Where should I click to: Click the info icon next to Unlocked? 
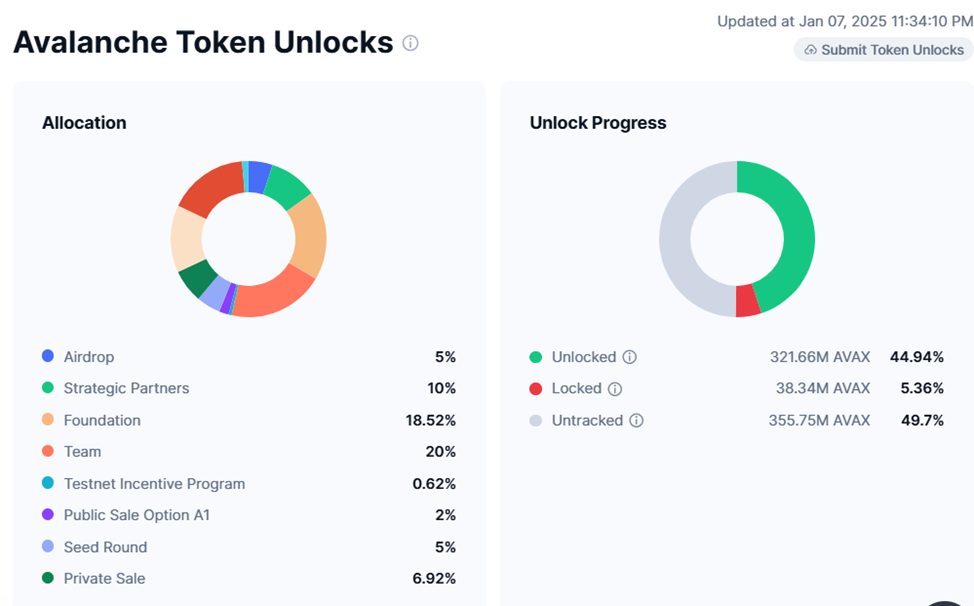pyautogui.click(x=630, y=357)
